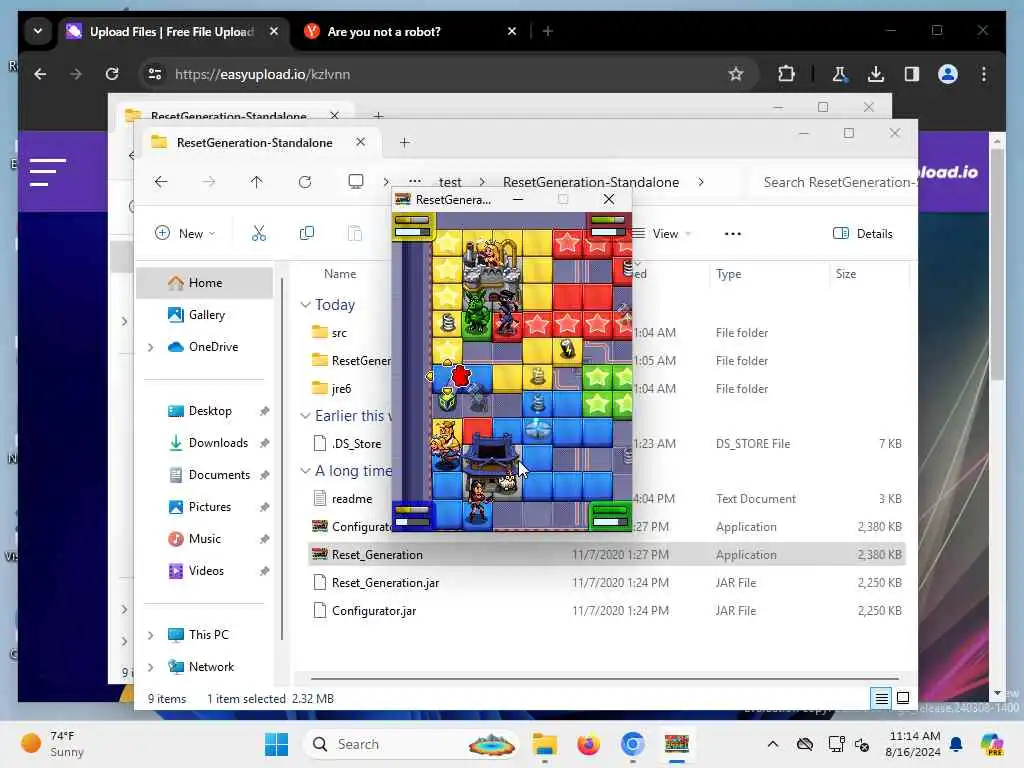The image size is (1024, 768).
Task: Collapse the A long time ago group
Action: coord(304,471)
